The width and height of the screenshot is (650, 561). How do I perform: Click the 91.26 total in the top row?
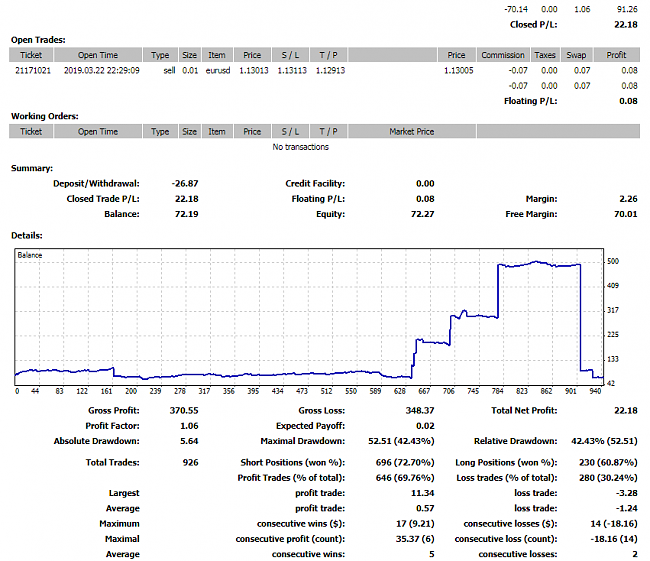click(627, 9)
